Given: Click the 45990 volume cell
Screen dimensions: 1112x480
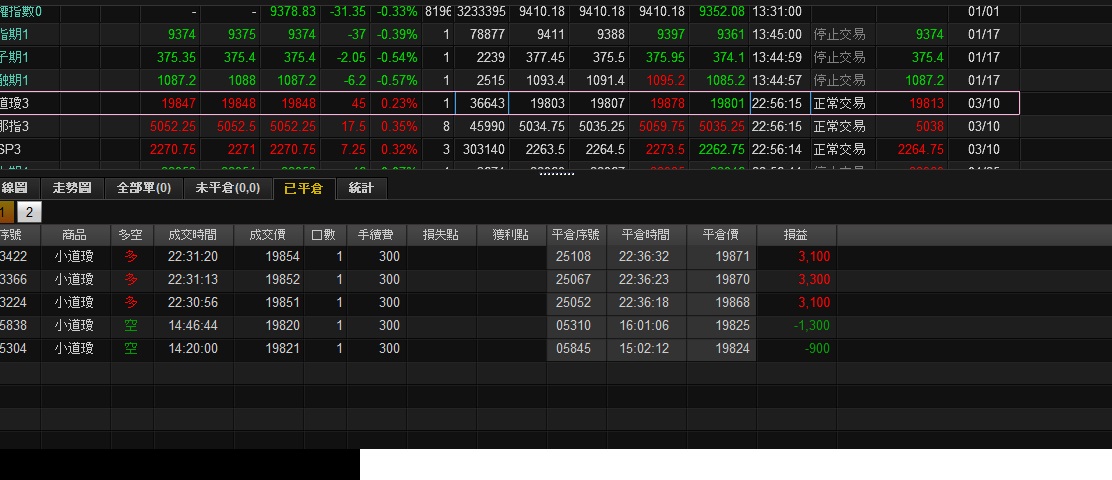Looking at the screenshot, I should (x=488, y=126).
